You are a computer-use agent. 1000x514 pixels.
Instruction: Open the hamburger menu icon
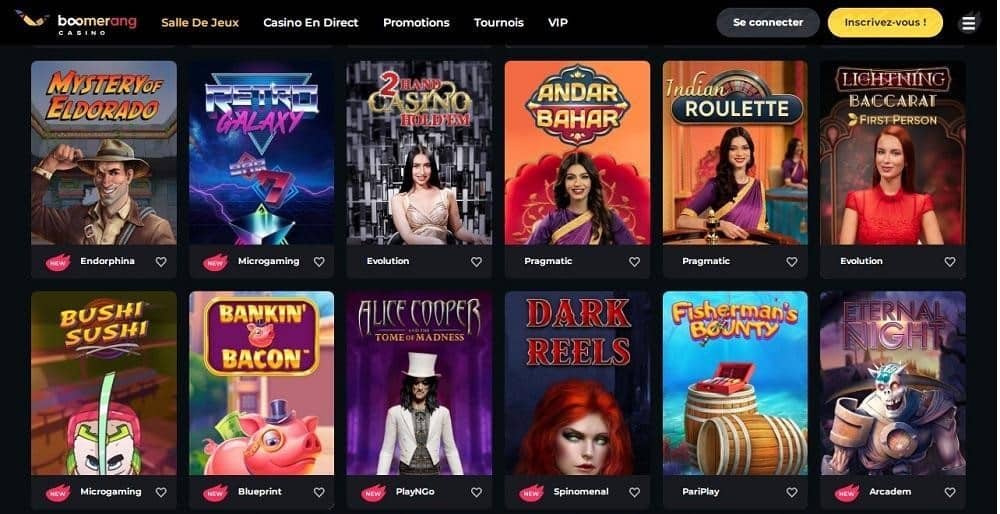[x=968, y=23]
